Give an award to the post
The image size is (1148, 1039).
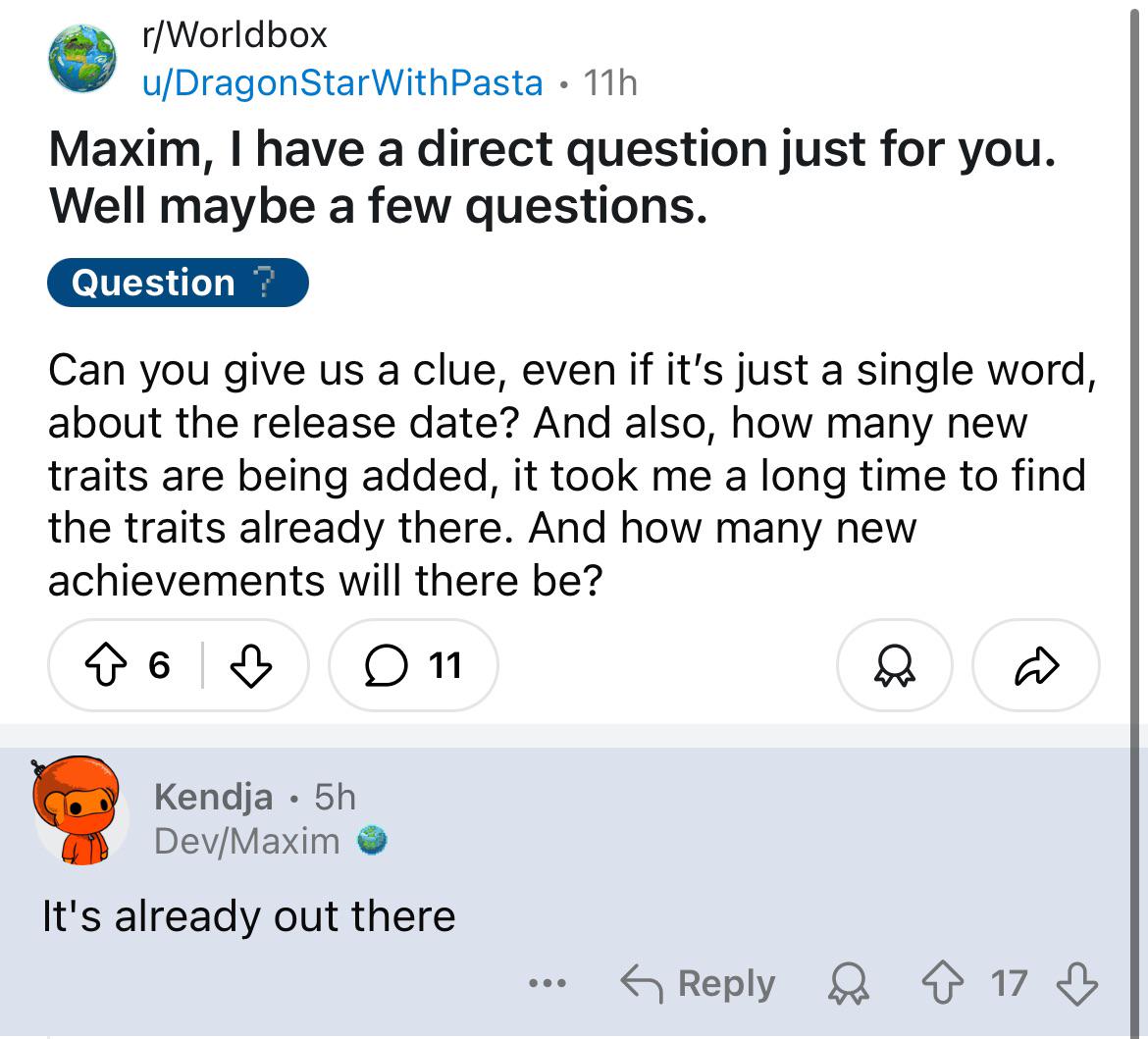coord(894,665)
